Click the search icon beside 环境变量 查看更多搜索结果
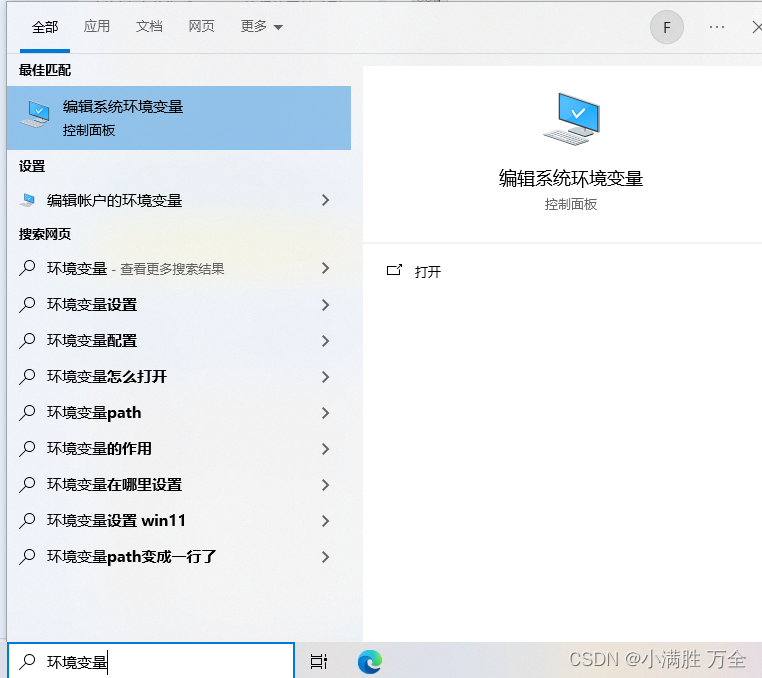The width and height of the screenshot is (762, 678). [x=27, y=268]
